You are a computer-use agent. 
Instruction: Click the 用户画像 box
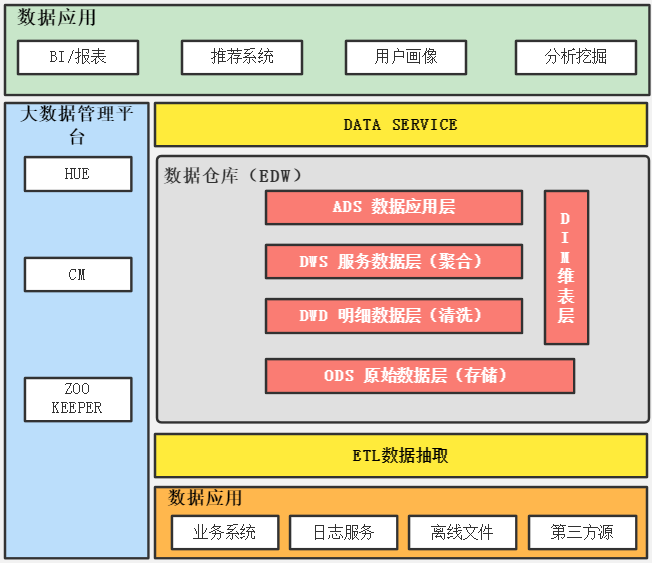pyautogui.click(x=406, y=57)
